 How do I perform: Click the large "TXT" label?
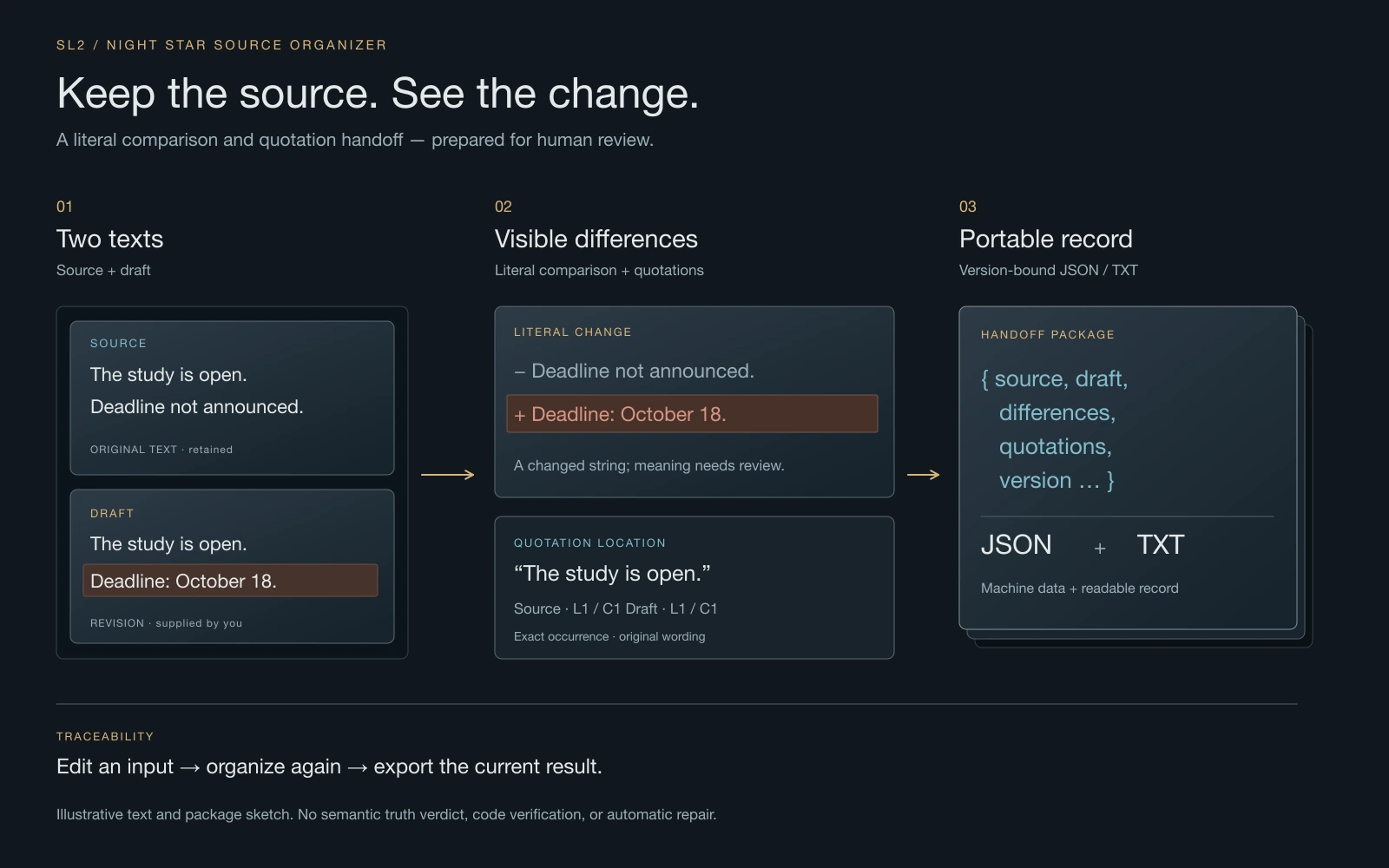coord(1161,545)
